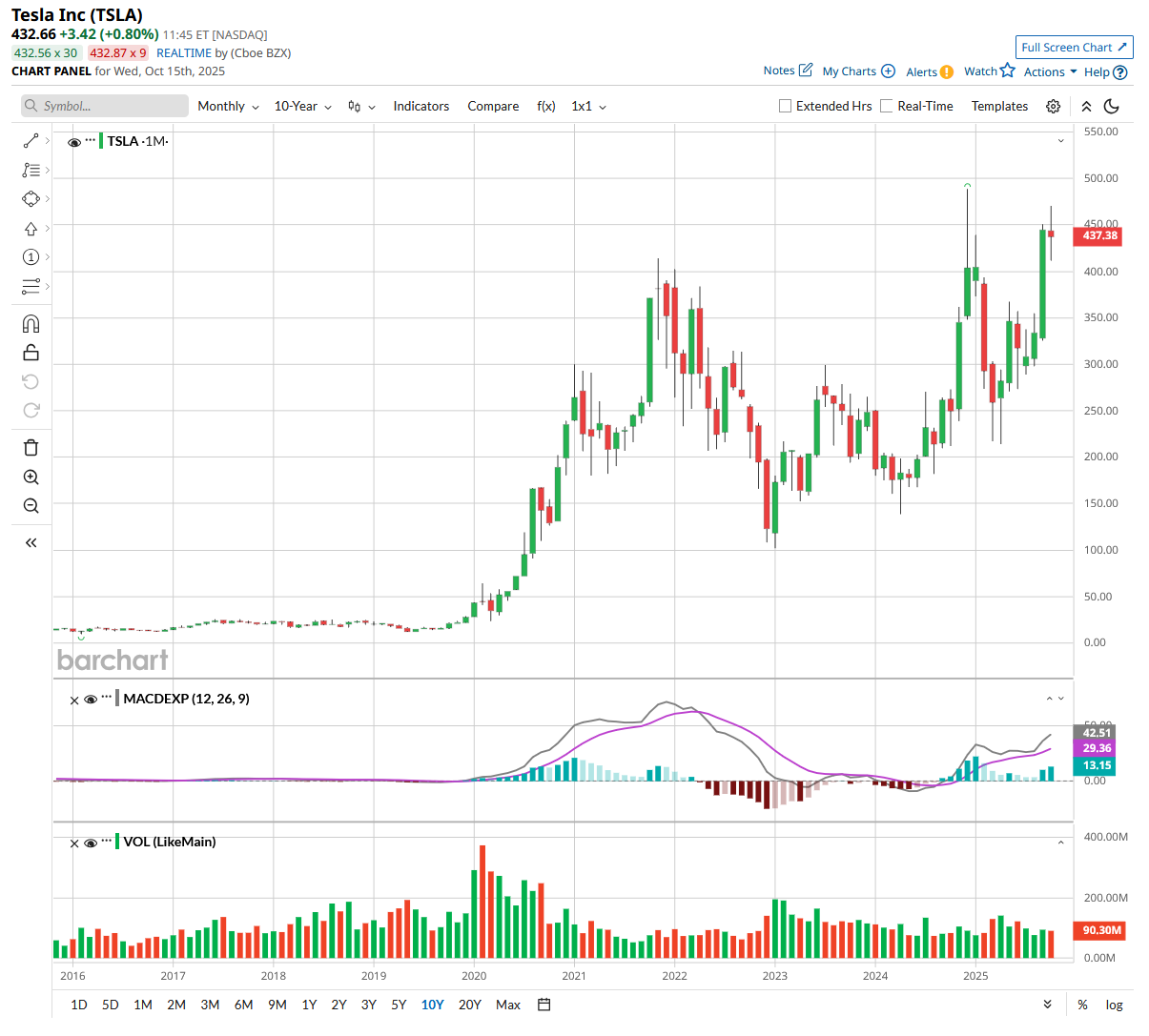Screen dimensions: 1149x1036
Task: Open Notes edit icon
Action: point(806,70)
